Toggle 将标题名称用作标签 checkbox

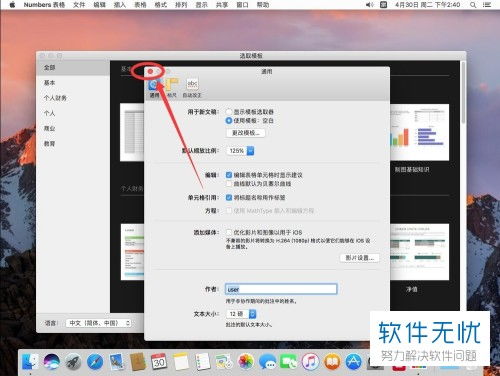(229, 198)
